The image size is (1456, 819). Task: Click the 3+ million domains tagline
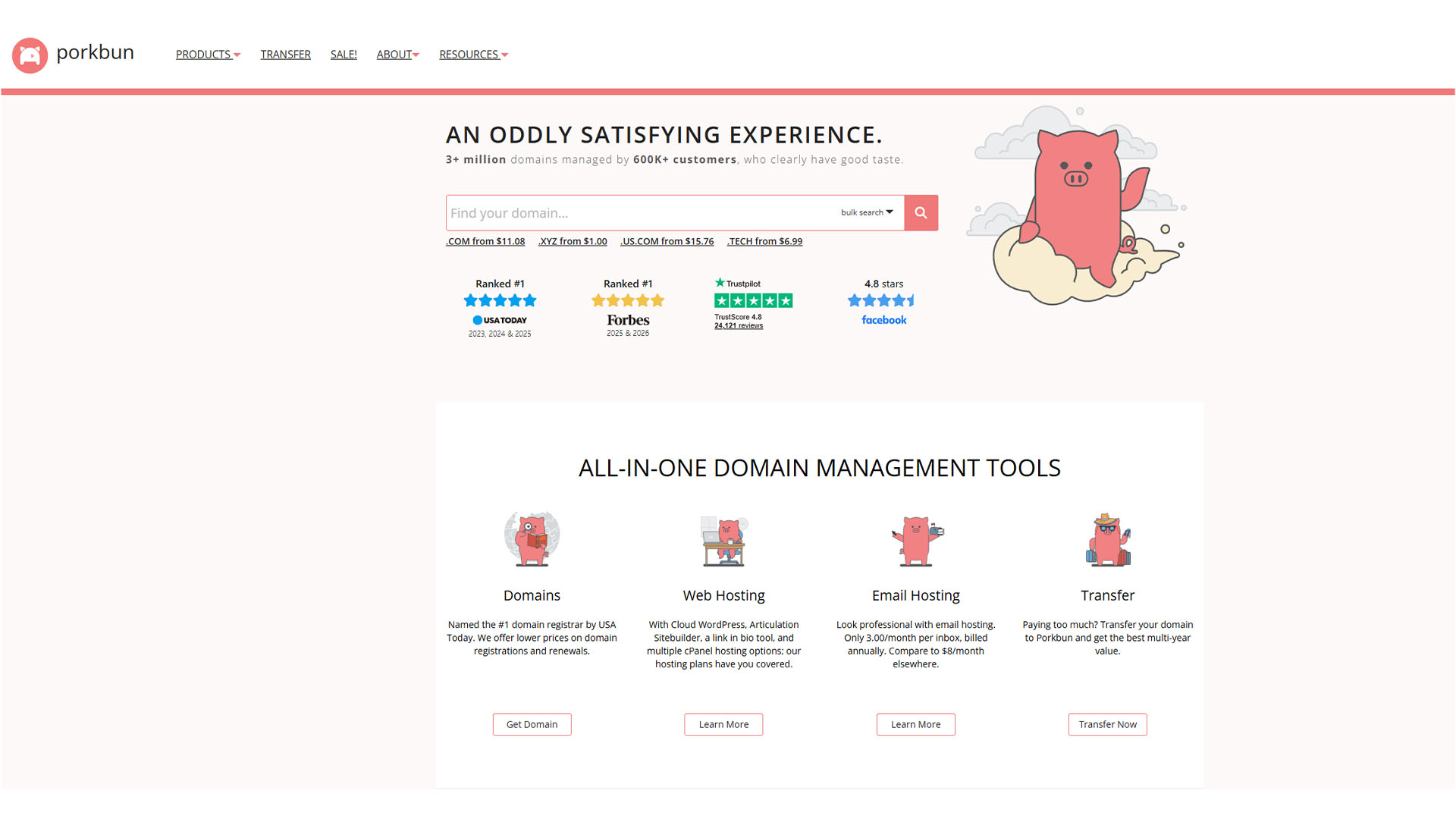pos(675,160)
